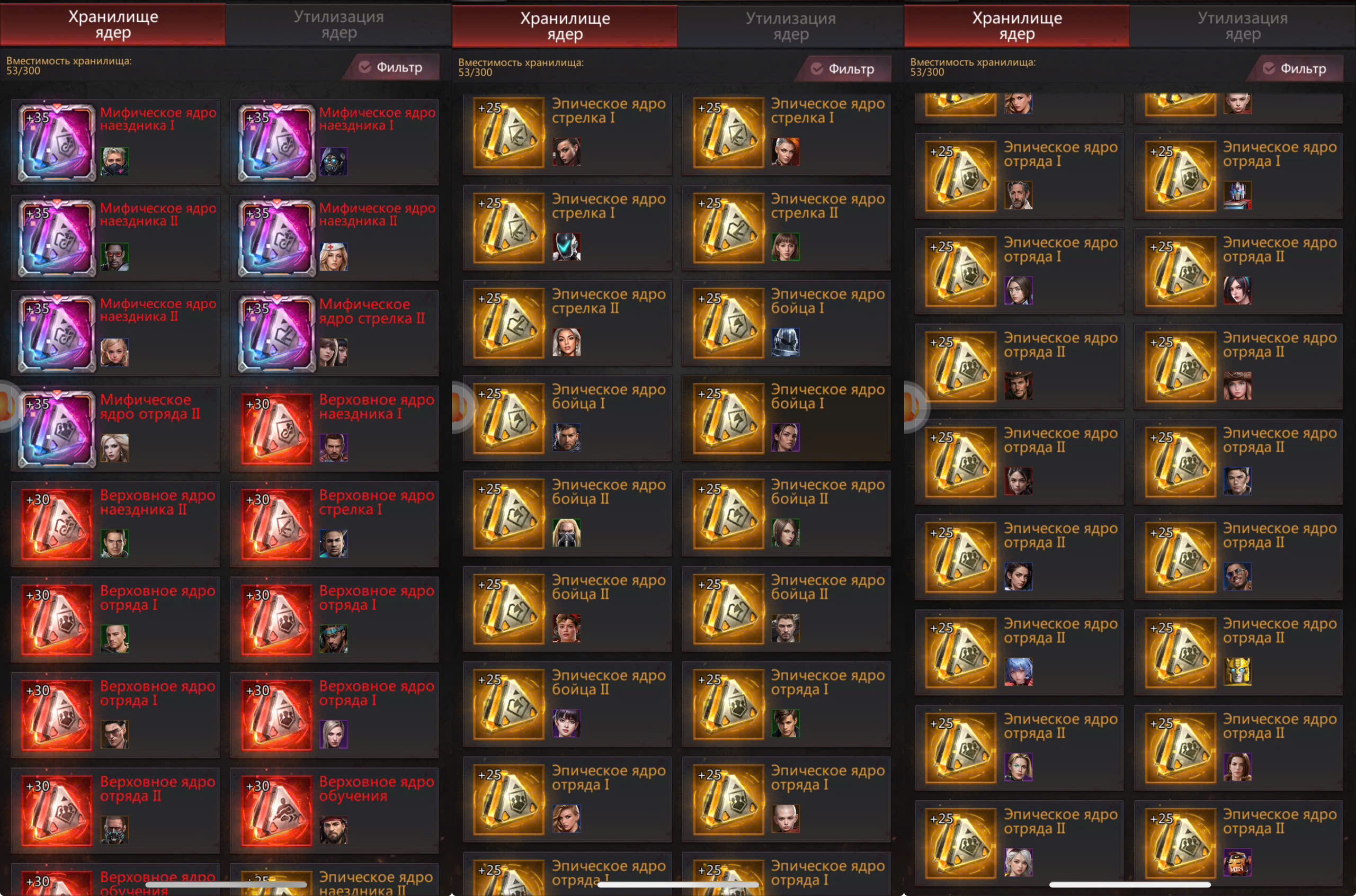The height and width of the screenshot is (896, 1356).
Task: Open the Верховное ядро обучения item with the bearded hero
Action: point(334,810)
